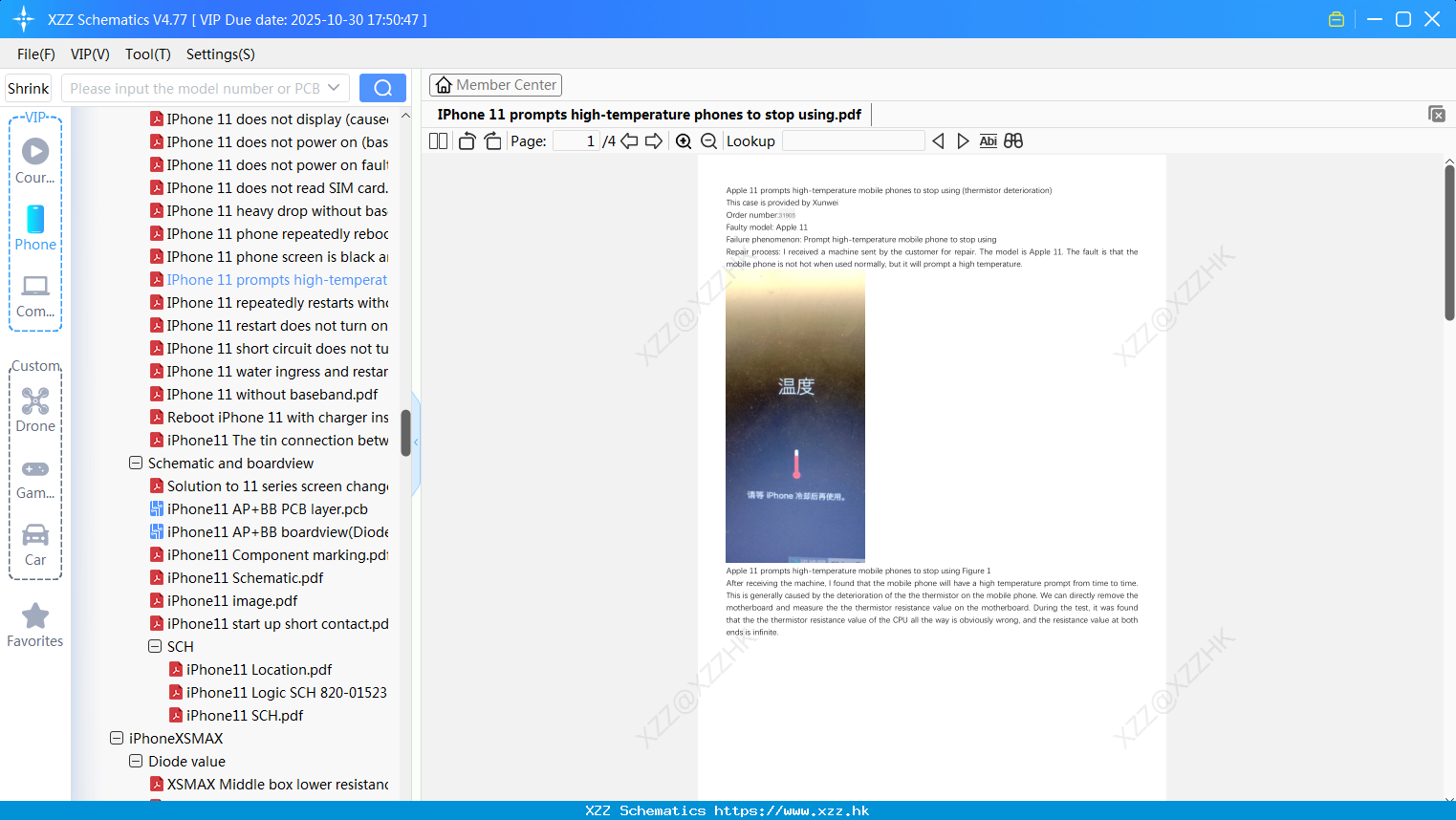Open Reboot iPhone 11 with charger file
This screenshot has height=820, width=1456.
point(269,418)
